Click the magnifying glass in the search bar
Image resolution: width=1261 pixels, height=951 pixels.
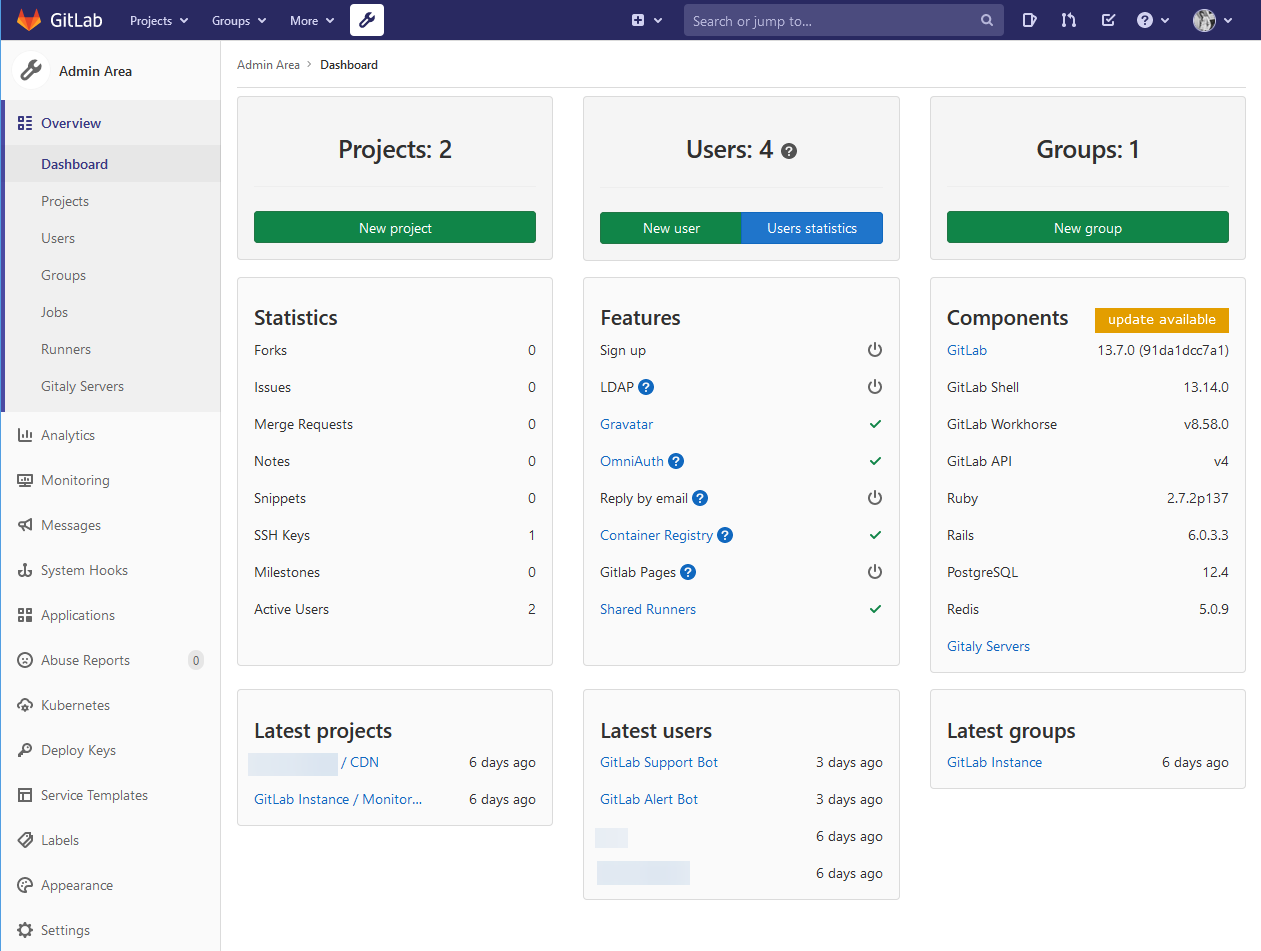pyautogui.click(x=986, y=20)
